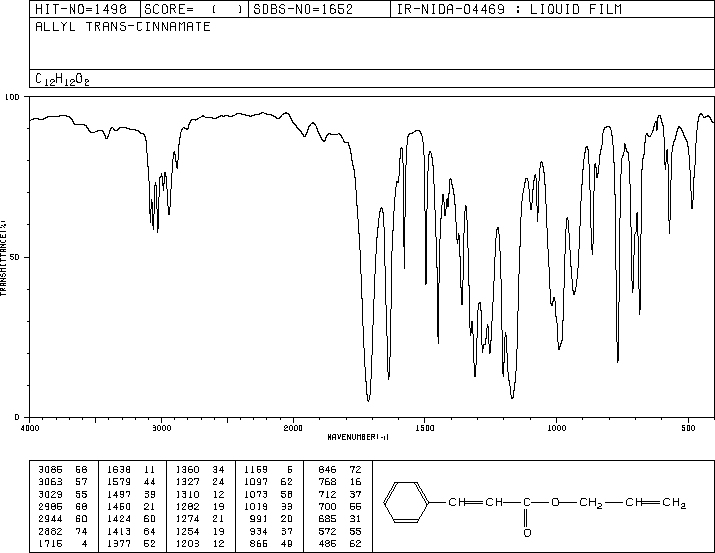Click the 1000 tick label on x-axis
The height and width of the screenshot is (553, 715).
click(x=556, y=428)
